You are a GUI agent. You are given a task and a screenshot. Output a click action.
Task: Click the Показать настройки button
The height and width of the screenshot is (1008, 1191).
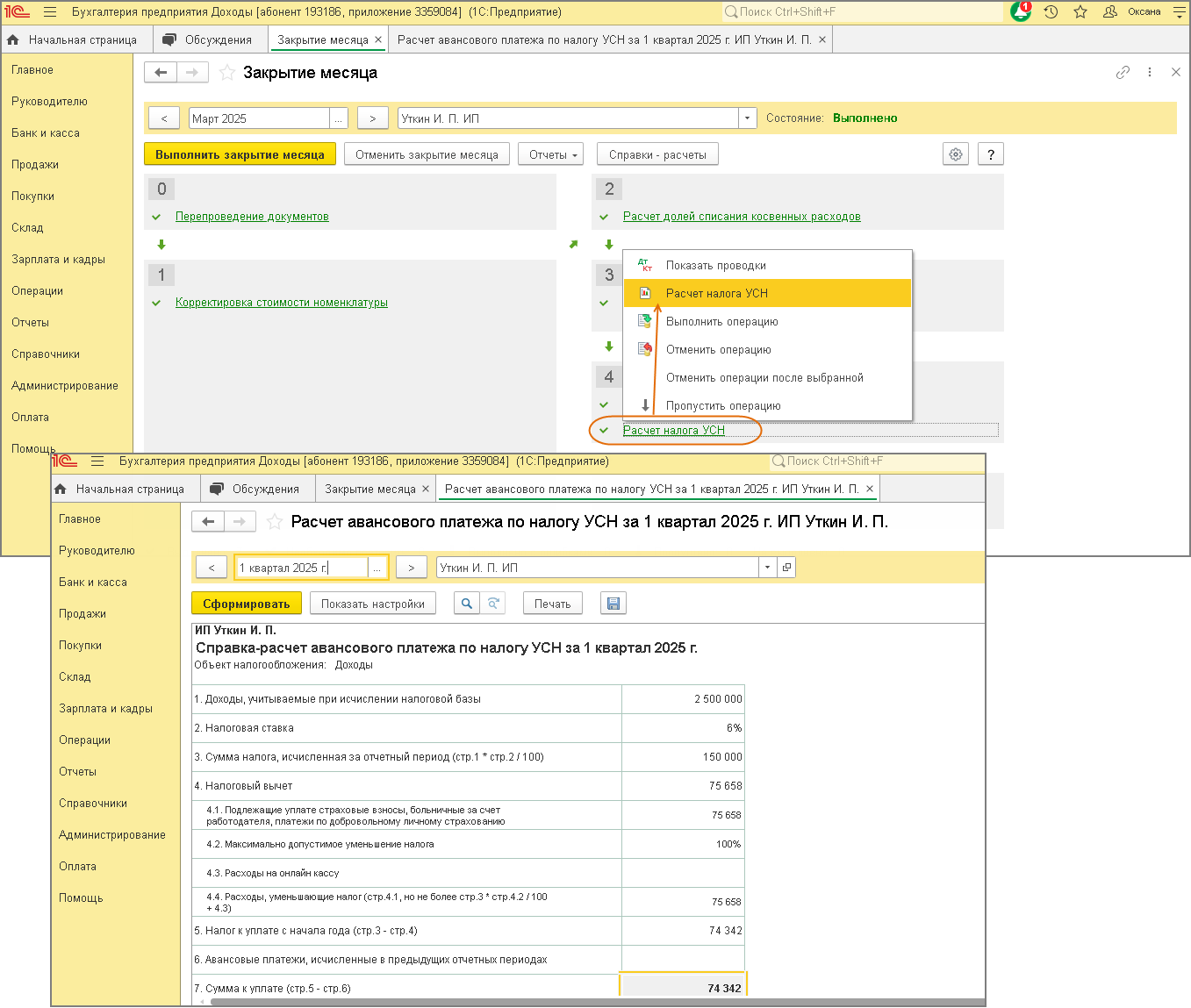tap(373, 604)
